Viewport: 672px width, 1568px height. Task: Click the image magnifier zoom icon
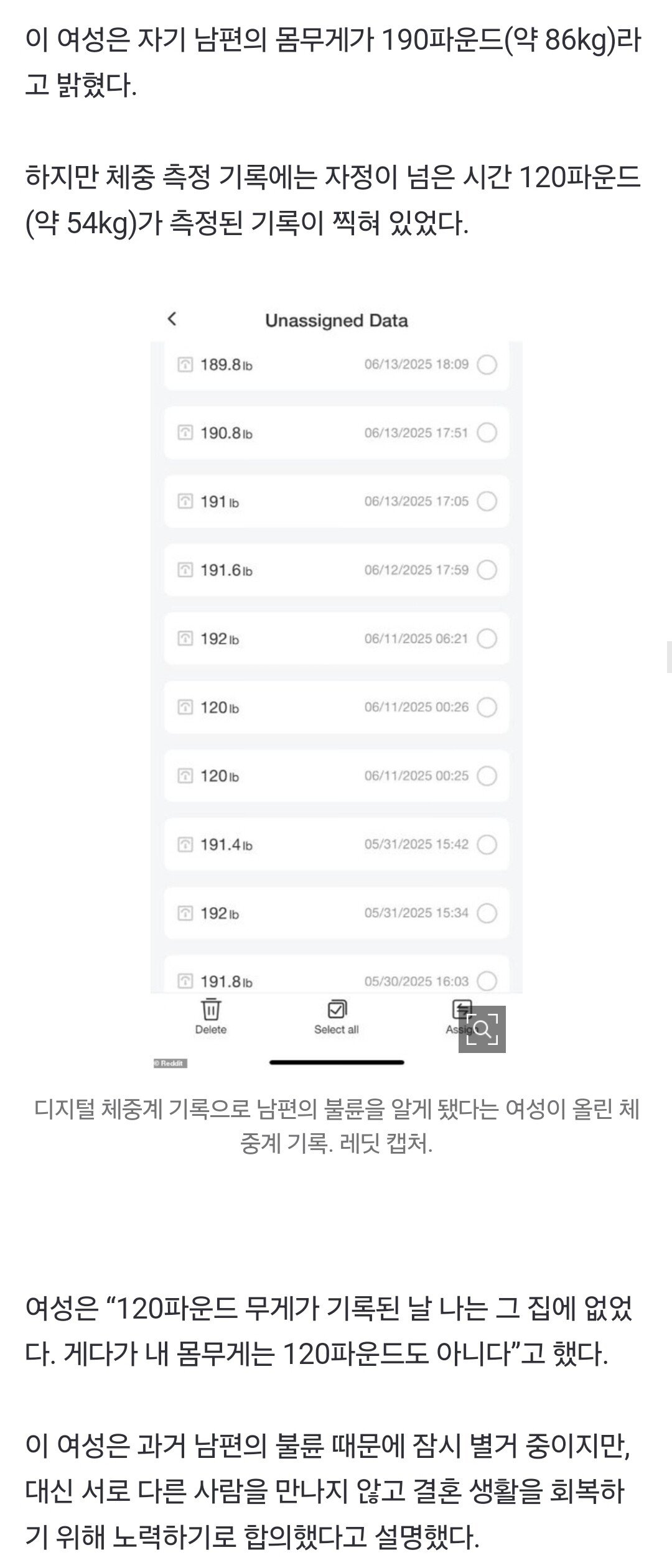pos(482,1029)
